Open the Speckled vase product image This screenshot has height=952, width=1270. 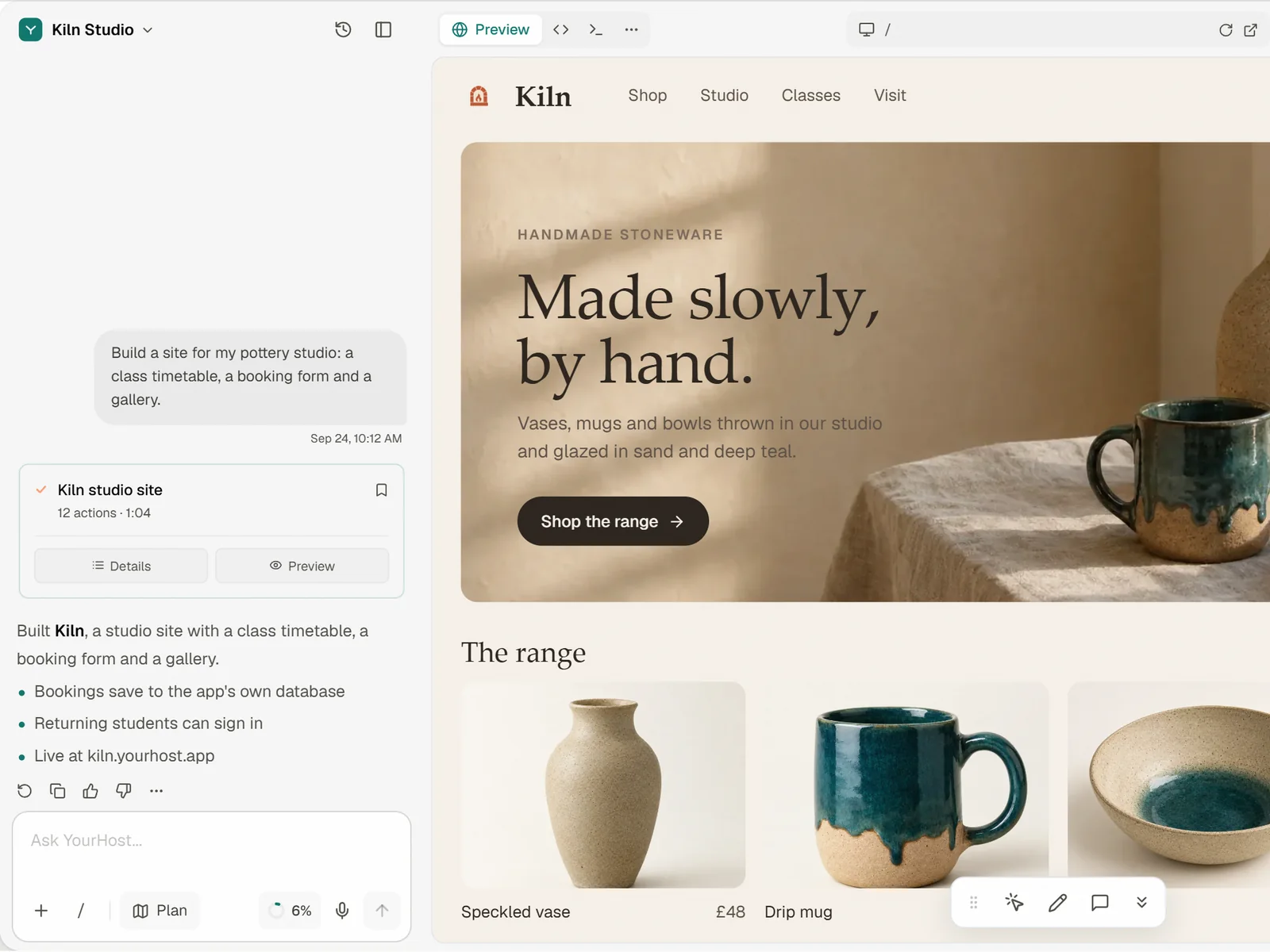pos(603,785)
